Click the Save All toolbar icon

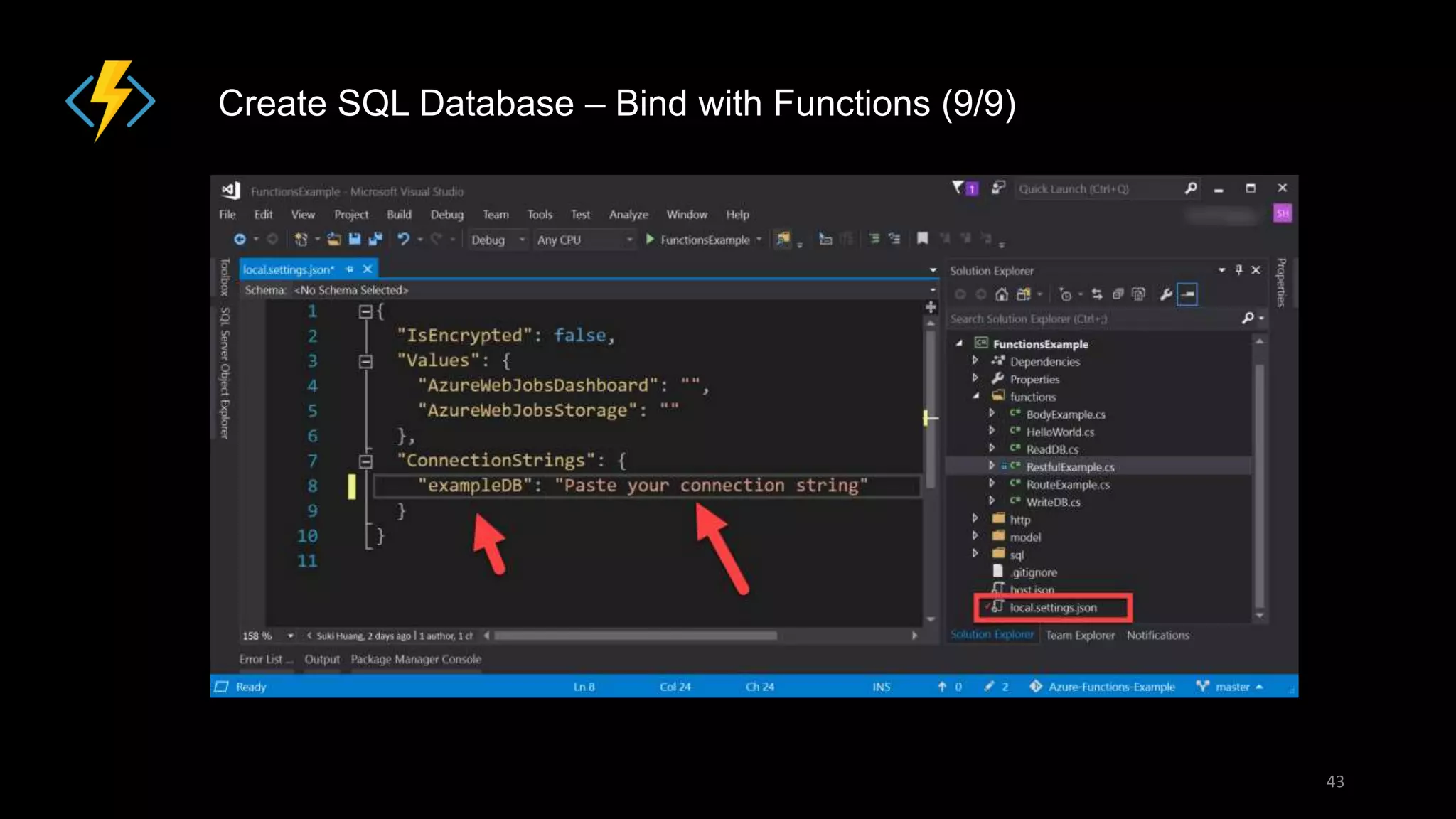(x=375, y=240)
